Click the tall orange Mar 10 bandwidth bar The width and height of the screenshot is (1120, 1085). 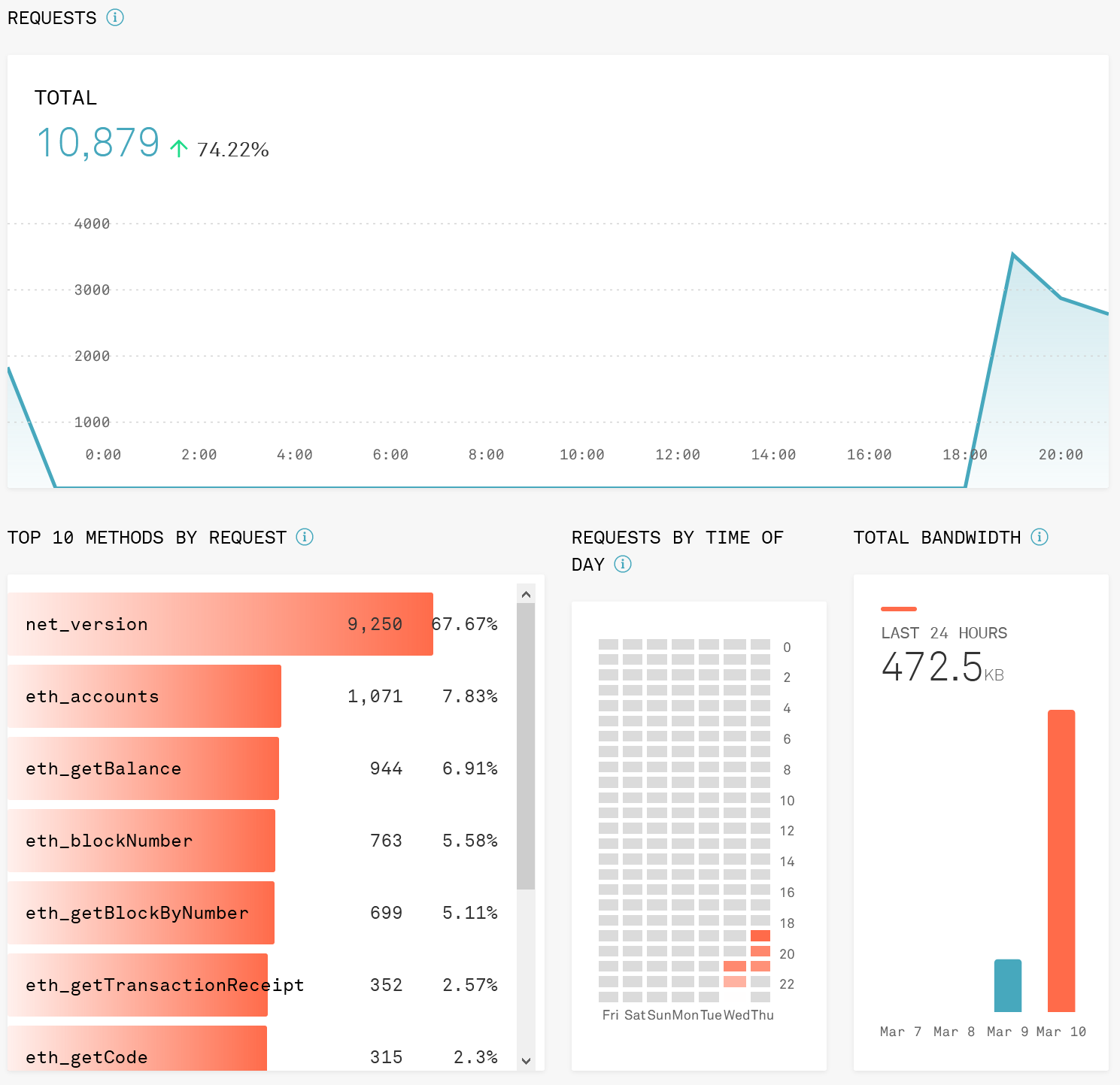1061,857
